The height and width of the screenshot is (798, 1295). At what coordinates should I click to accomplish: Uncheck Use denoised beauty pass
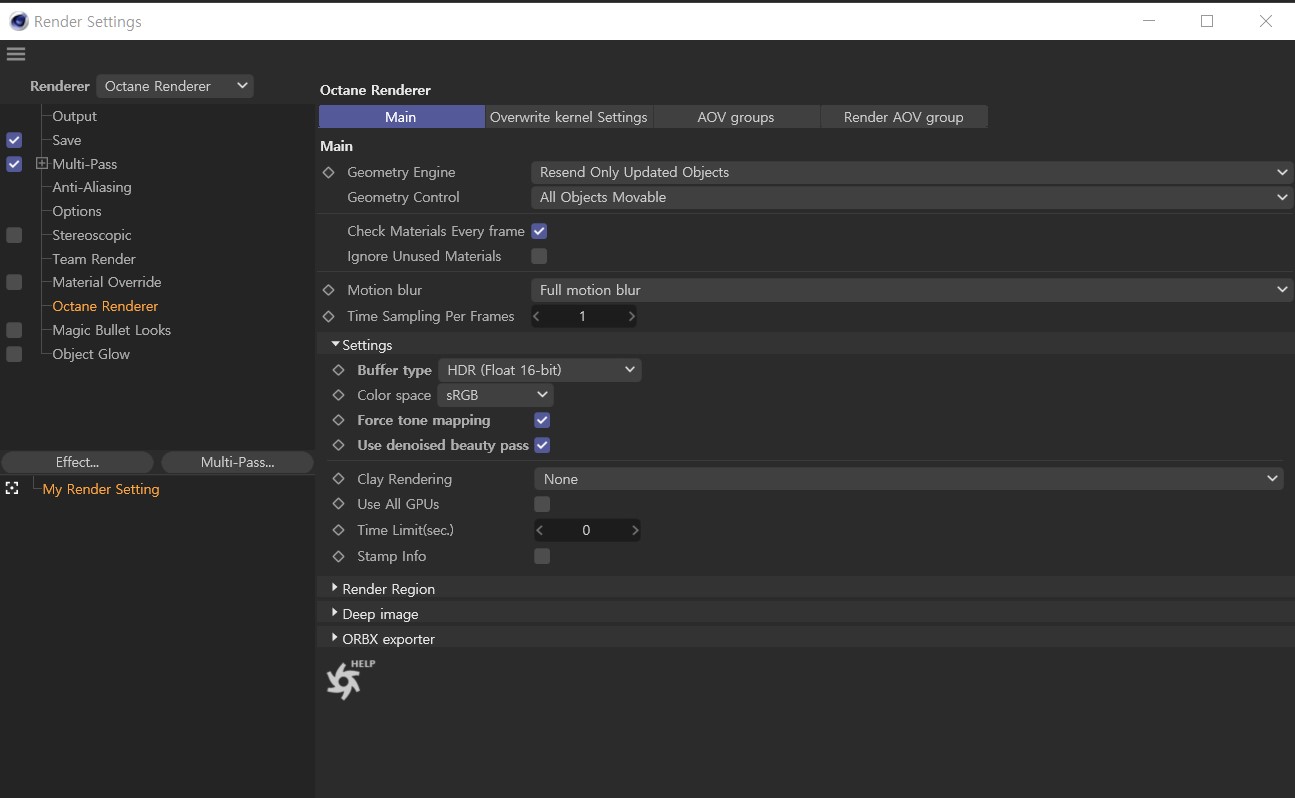[x=542, y=445]
